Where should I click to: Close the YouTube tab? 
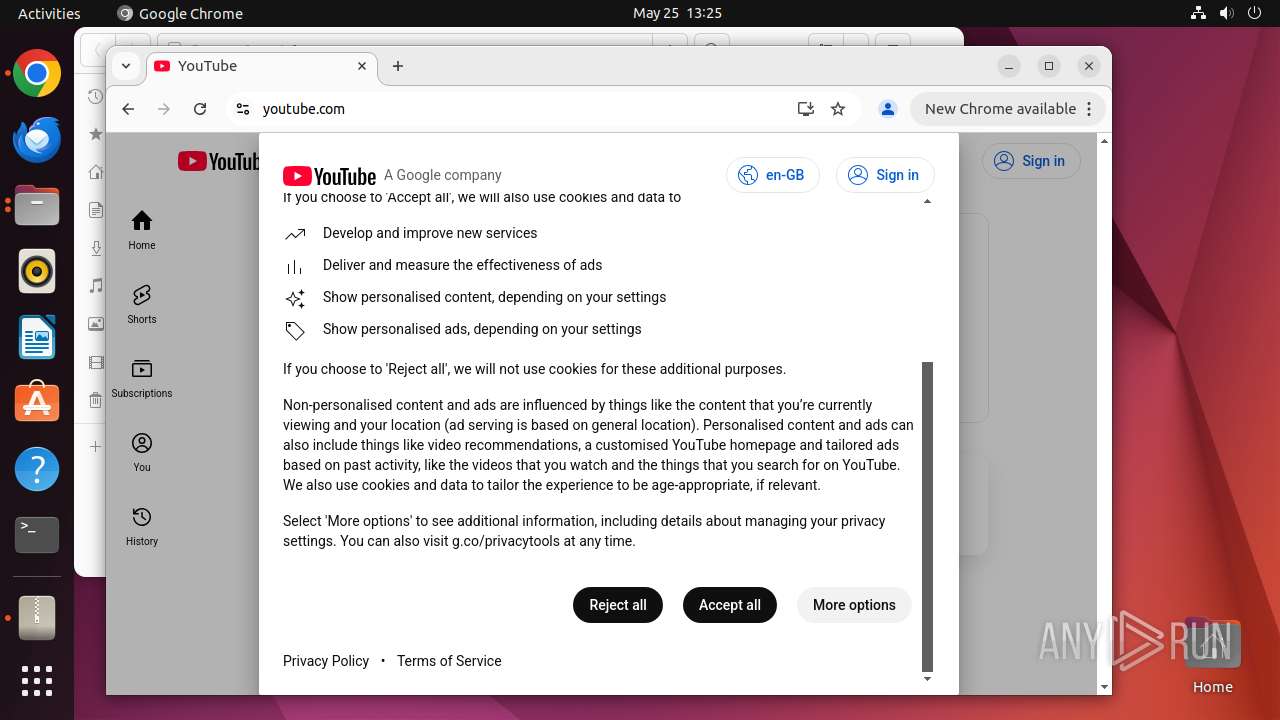pyautogui.click(x=362, y=66)
